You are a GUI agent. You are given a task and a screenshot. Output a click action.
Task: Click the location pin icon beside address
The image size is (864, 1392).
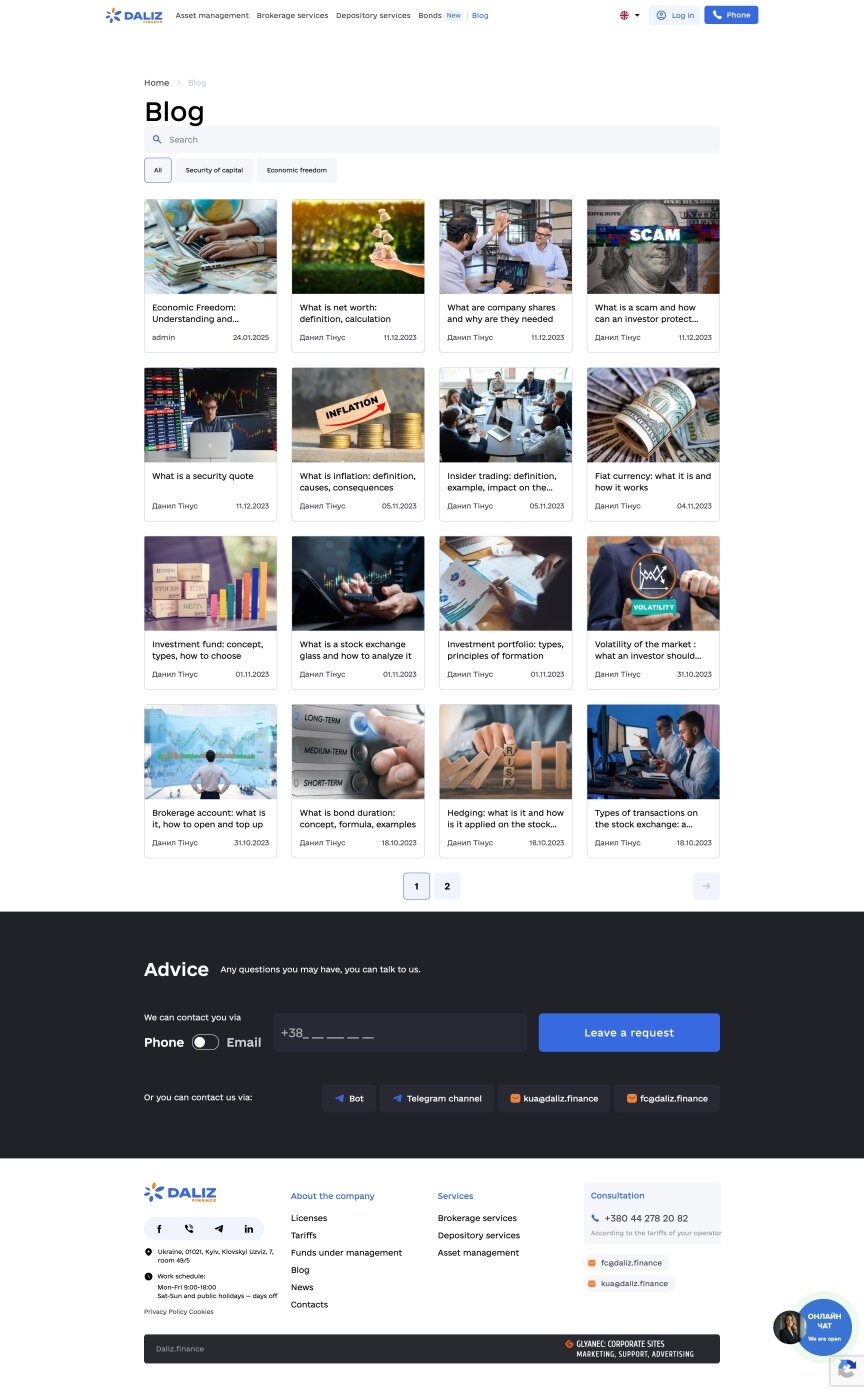tap(149, 1251)
